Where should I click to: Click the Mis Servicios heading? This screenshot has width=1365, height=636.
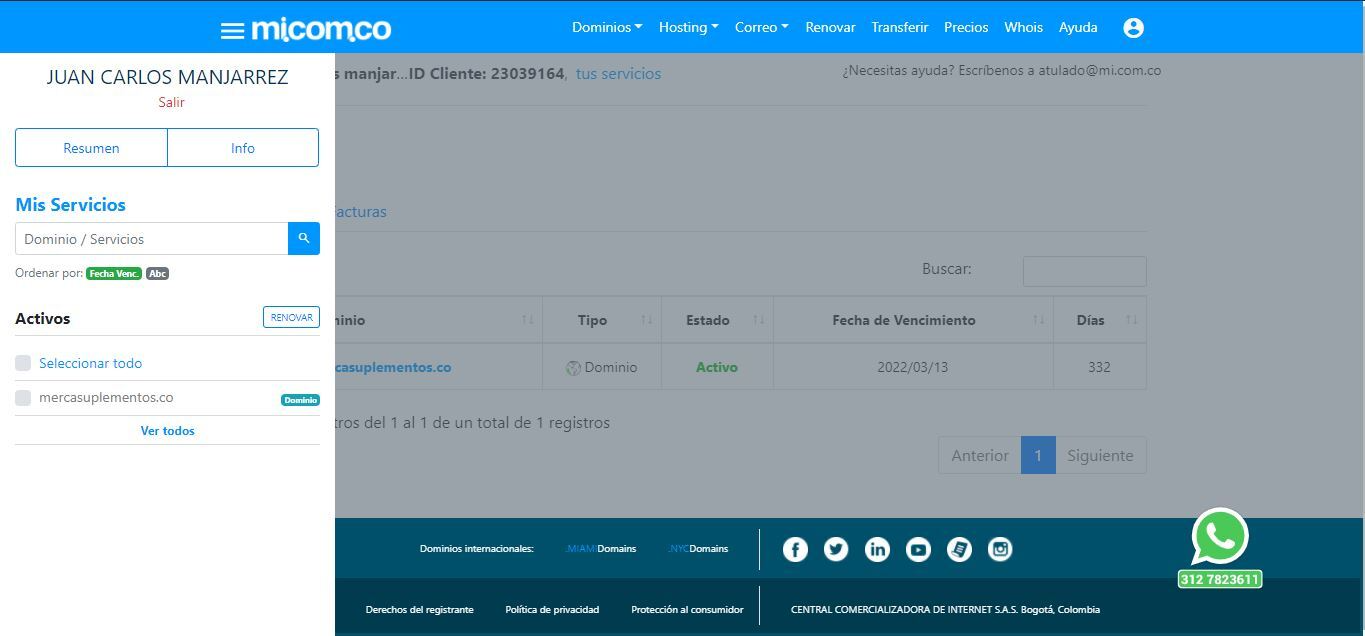(x=70, y=204)
